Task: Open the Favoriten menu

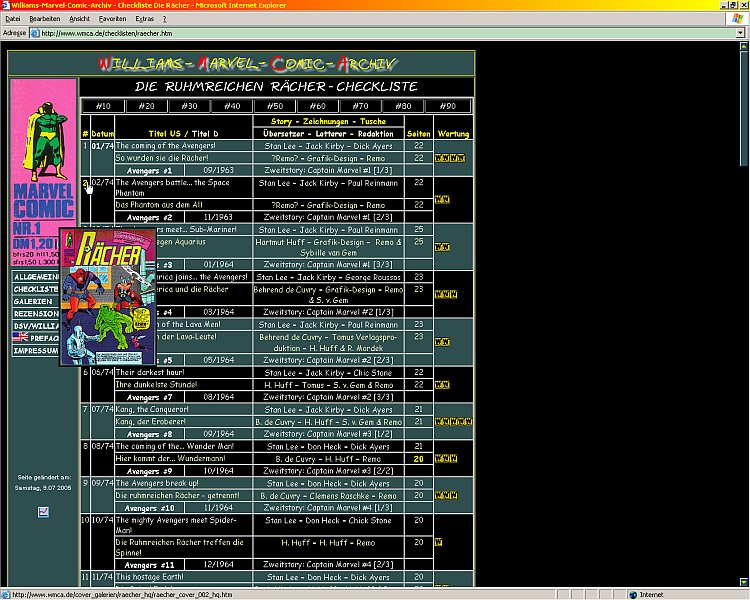Action: pyautogui.click(x=112, y=19)
